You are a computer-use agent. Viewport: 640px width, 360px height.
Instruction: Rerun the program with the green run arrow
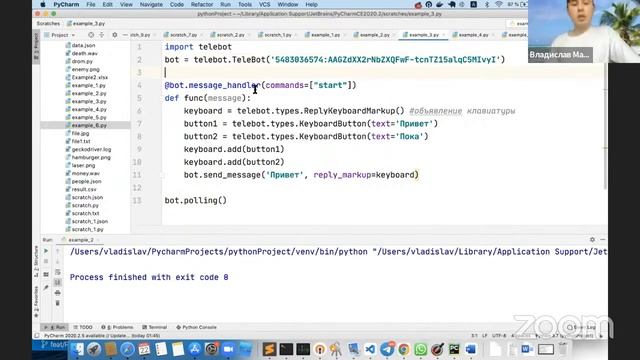coord(46,251)
